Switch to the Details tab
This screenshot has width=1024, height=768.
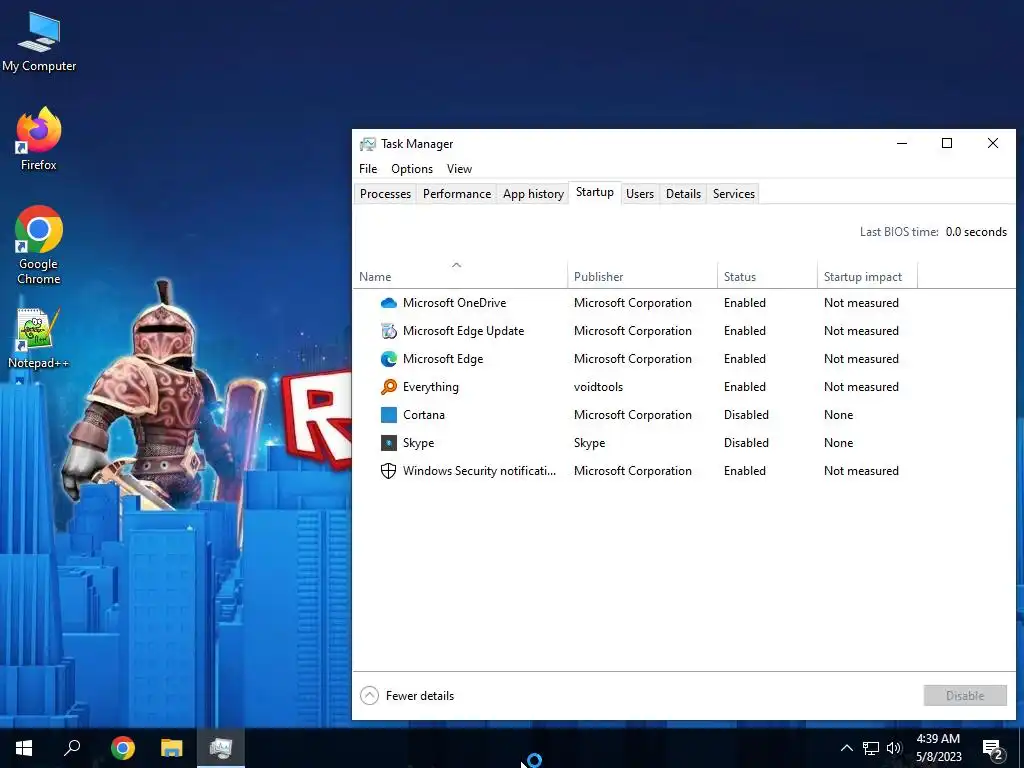tap(683, 194)
